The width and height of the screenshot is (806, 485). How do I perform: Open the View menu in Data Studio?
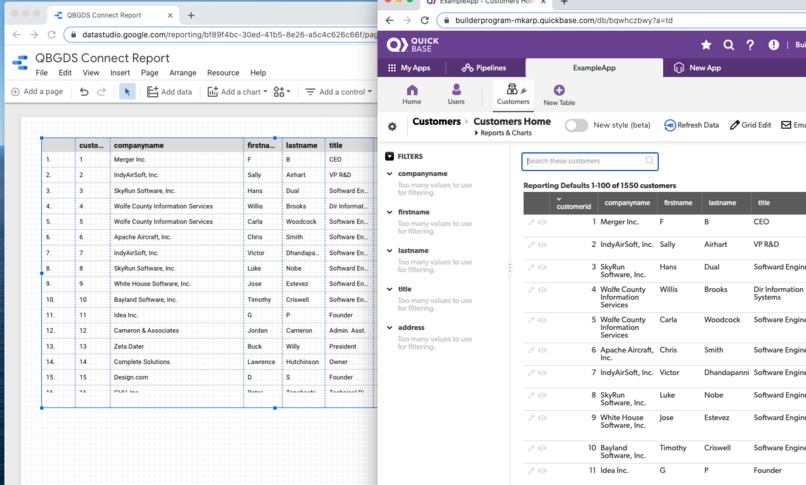91,73
